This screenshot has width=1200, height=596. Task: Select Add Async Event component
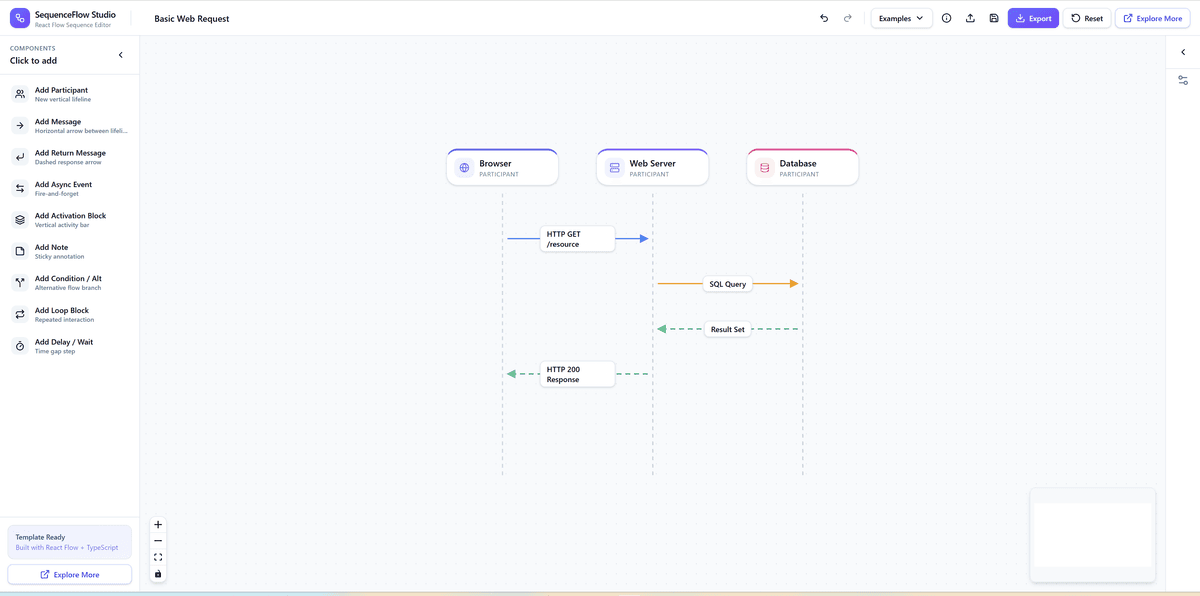point(70,188)
